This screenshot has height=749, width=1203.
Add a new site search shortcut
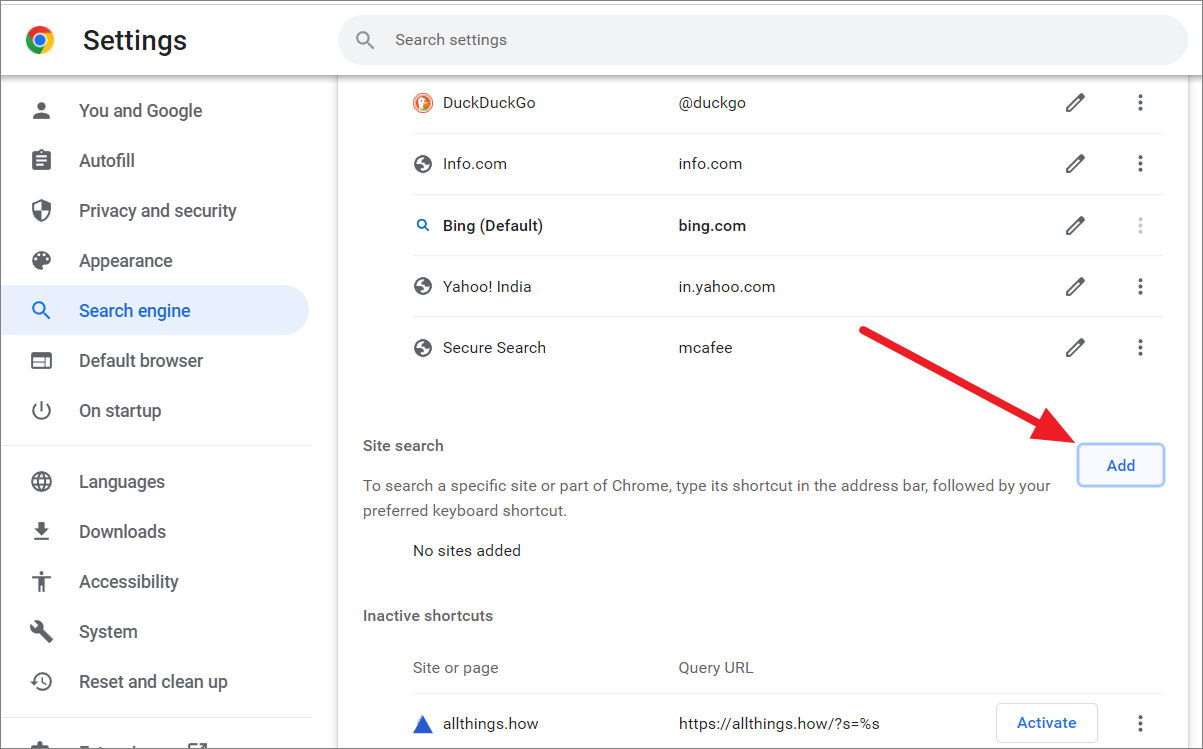pos(1121,465)
